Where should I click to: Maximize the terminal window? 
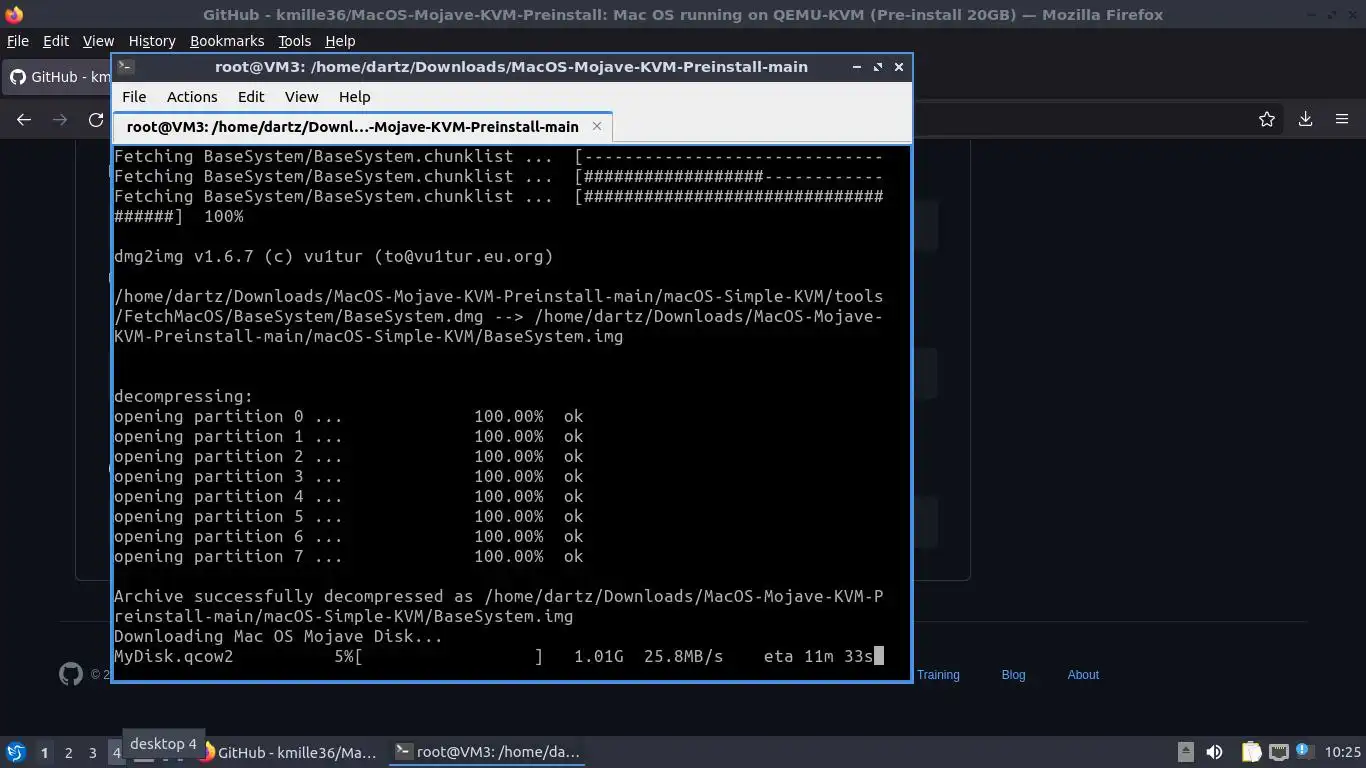(878, 67)
